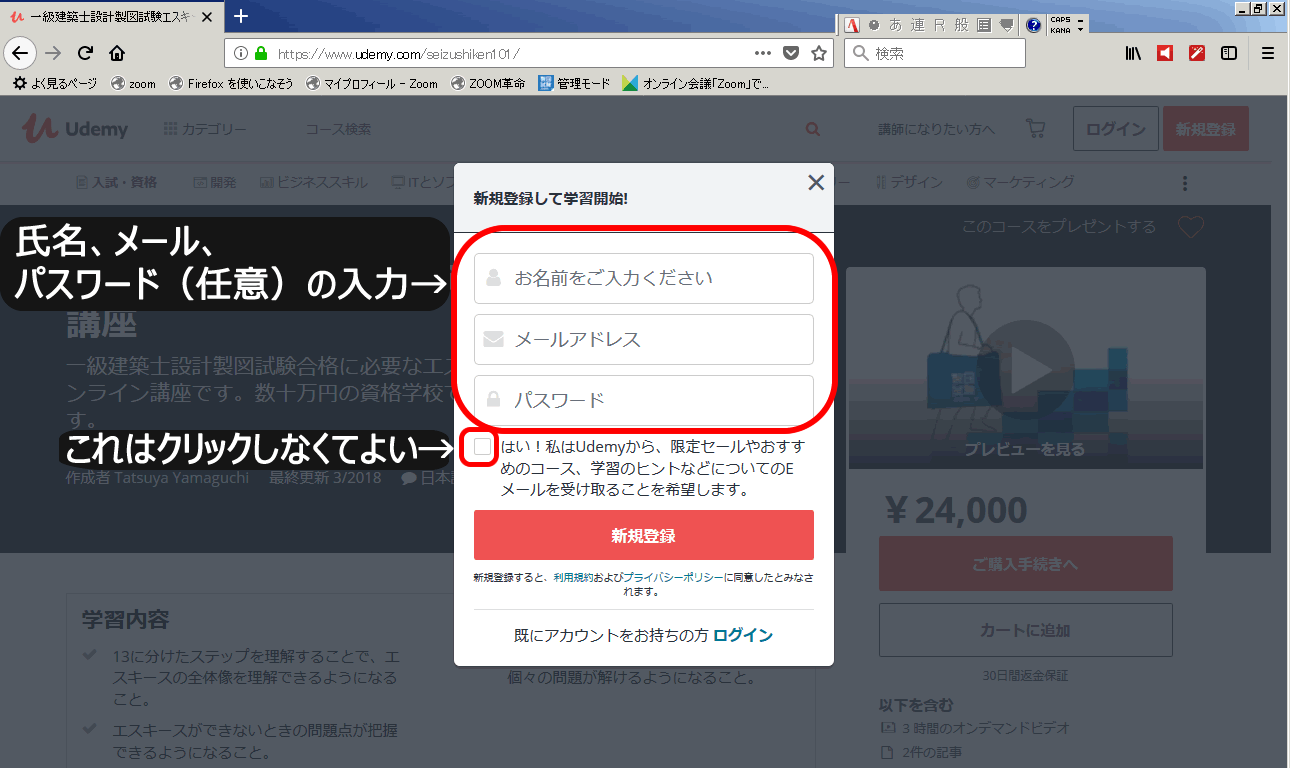Select the マーケティング category
The width and height of the screenshot is (1290, 768).
click(x=1020, y=182)
